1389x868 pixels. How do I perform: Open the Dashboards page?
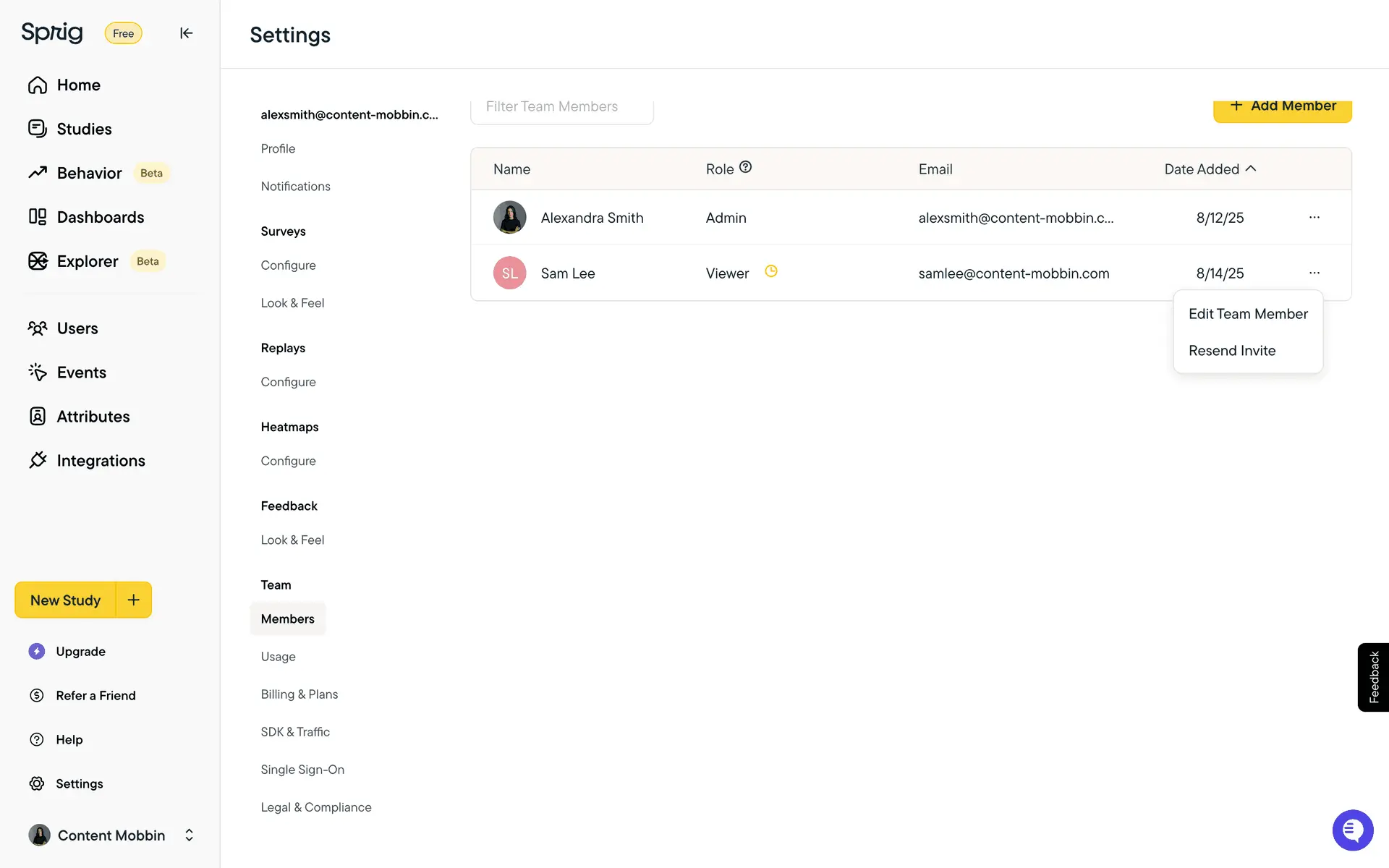tap(100, 217)
